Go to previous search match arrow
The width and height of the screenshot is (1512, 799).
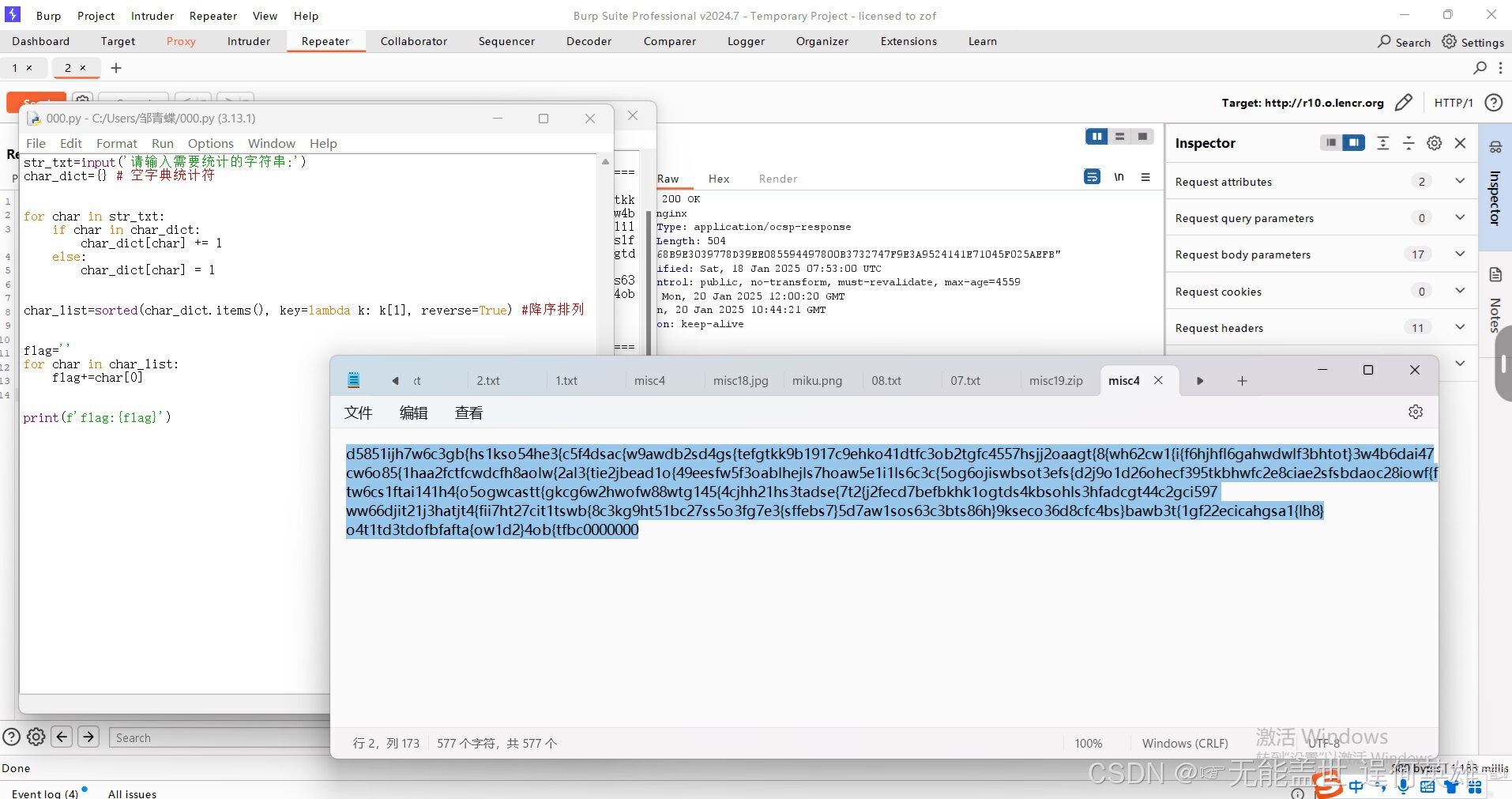click(x=62, y=737)
